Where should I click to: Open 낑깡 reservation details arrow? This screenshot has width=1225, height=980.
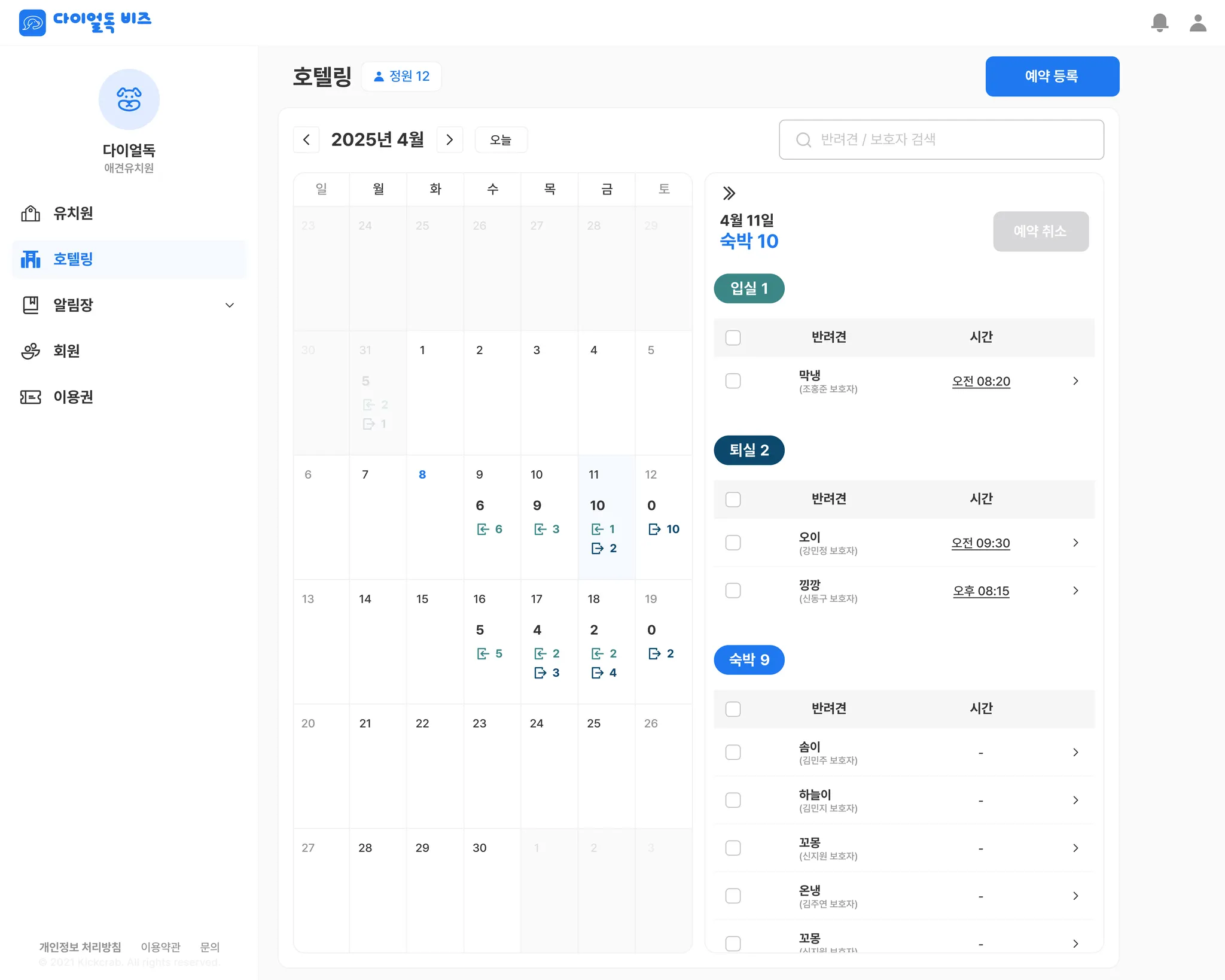click(1075, 591)
